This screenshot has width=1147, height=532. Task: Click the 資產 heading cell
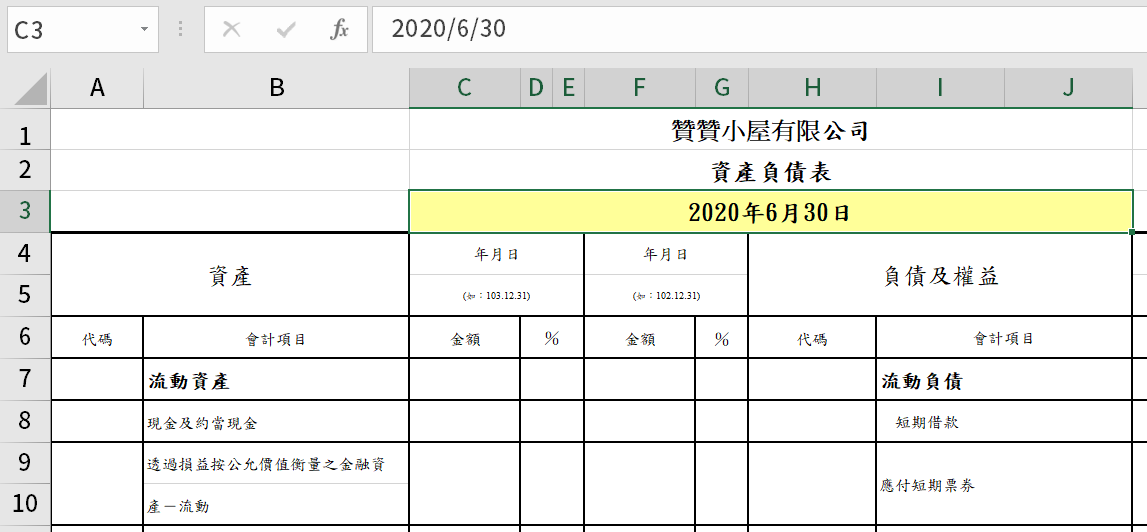[x=230, y=275]
